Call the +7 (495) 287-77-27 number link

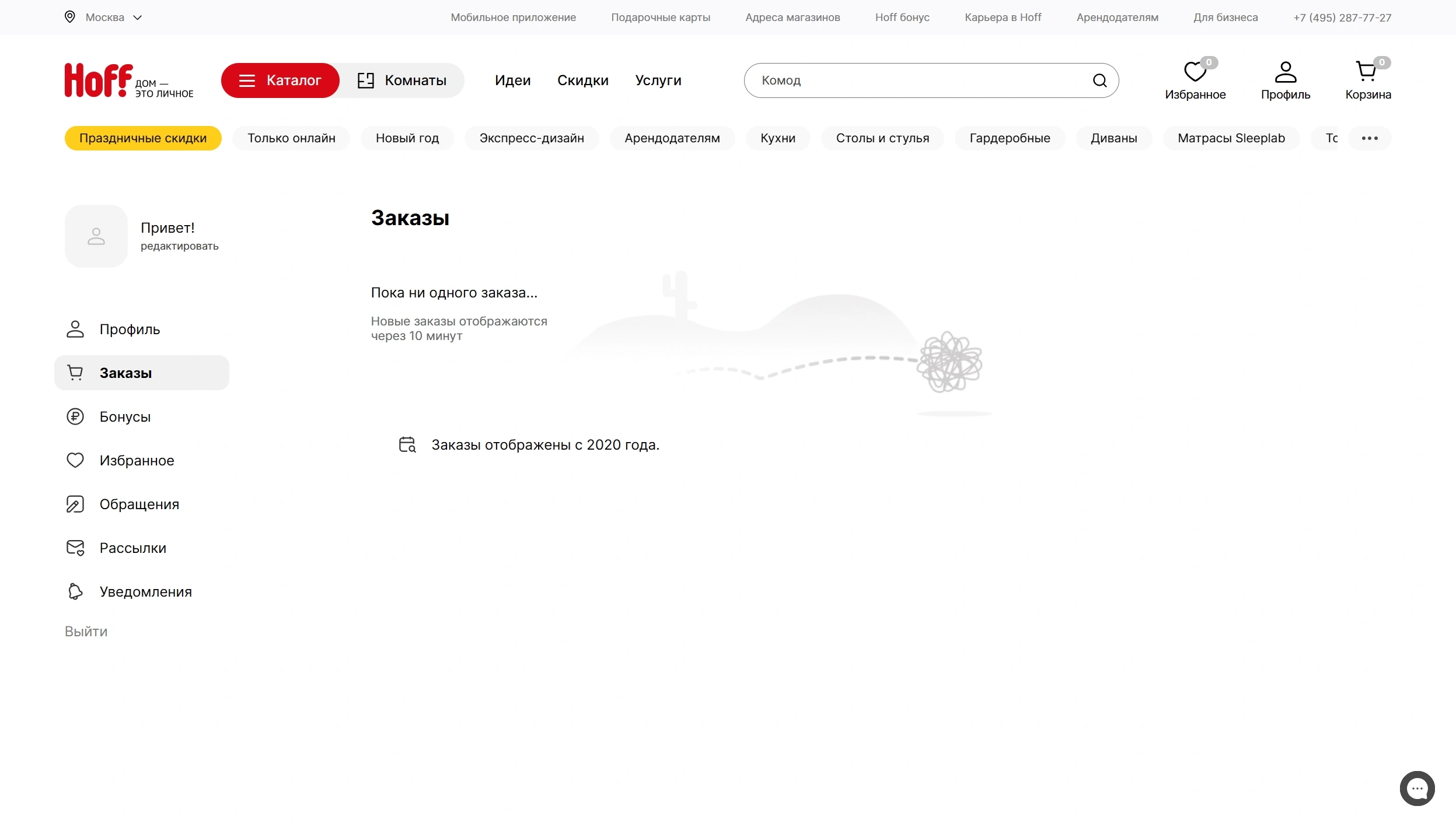1342,17
